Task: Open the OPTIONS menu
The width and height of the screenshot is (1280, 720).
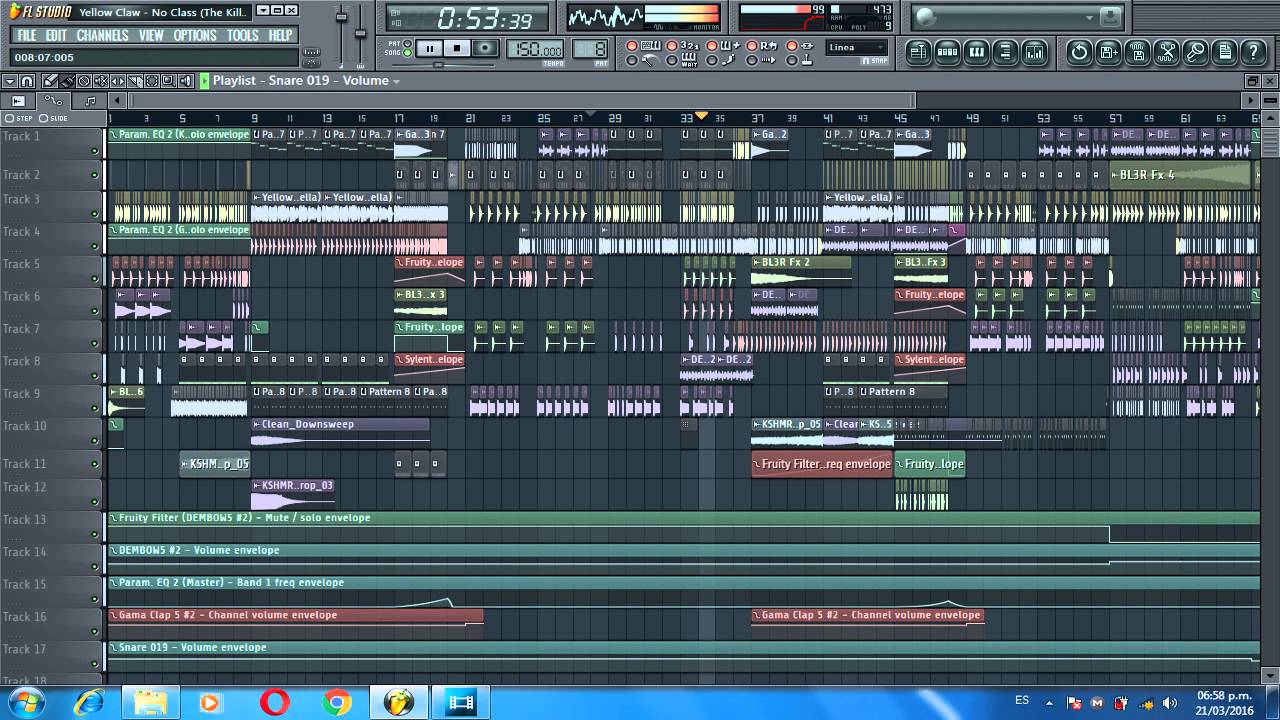Action: coord(195,35)
